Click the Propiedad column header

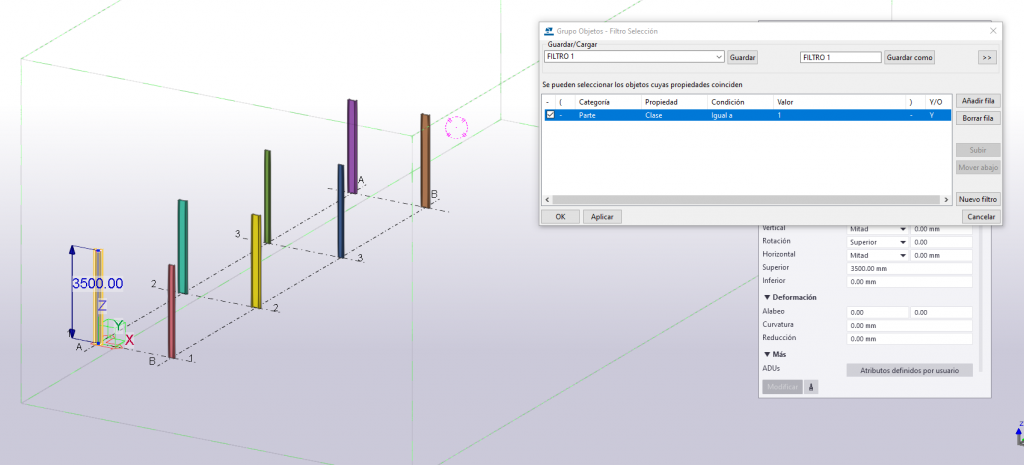(x=675, y=103)
